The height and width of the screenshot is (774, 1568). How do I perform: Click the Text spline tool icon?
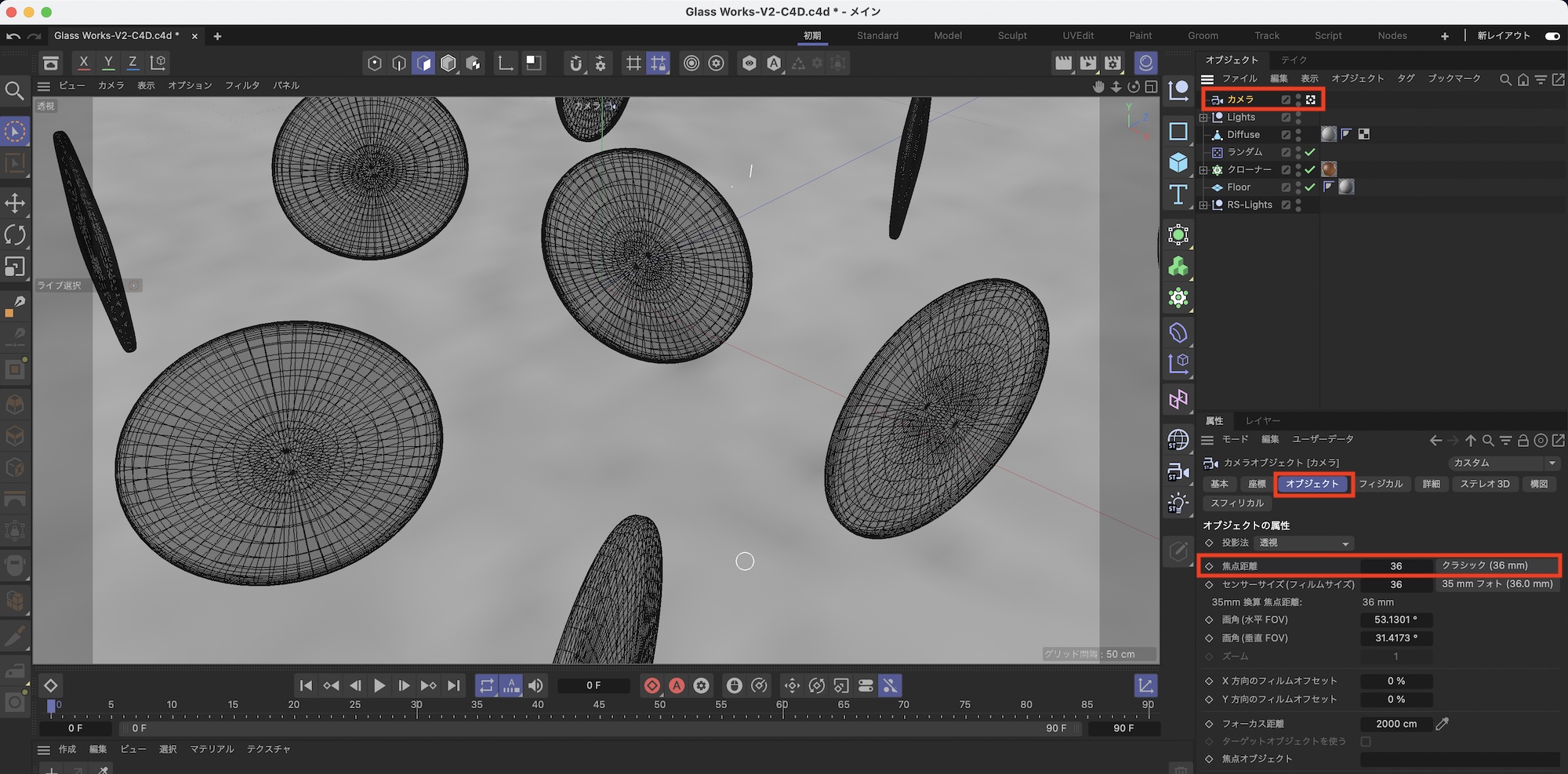pyautogui.click(x=1178, y=194)
